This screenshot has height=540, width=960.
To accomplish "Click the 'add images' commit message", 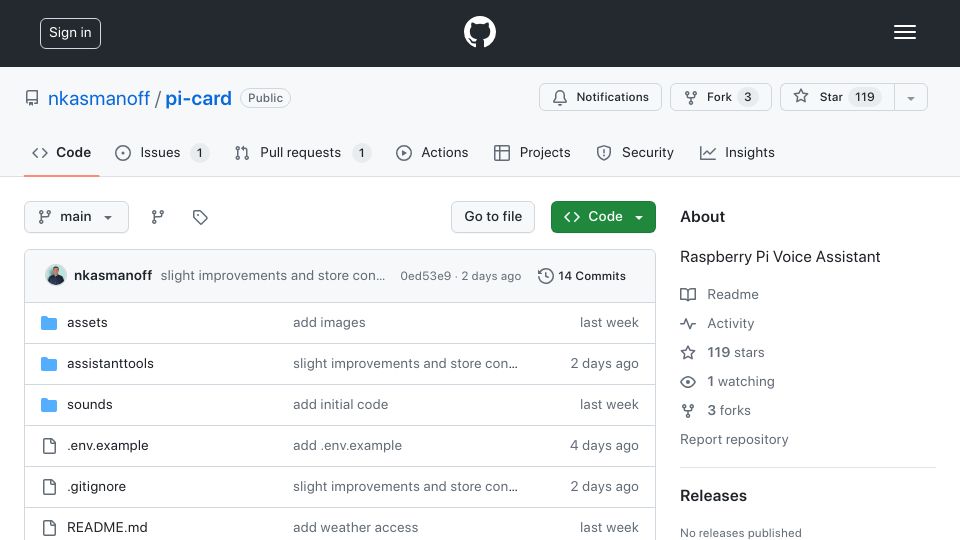I will [329, 323].
